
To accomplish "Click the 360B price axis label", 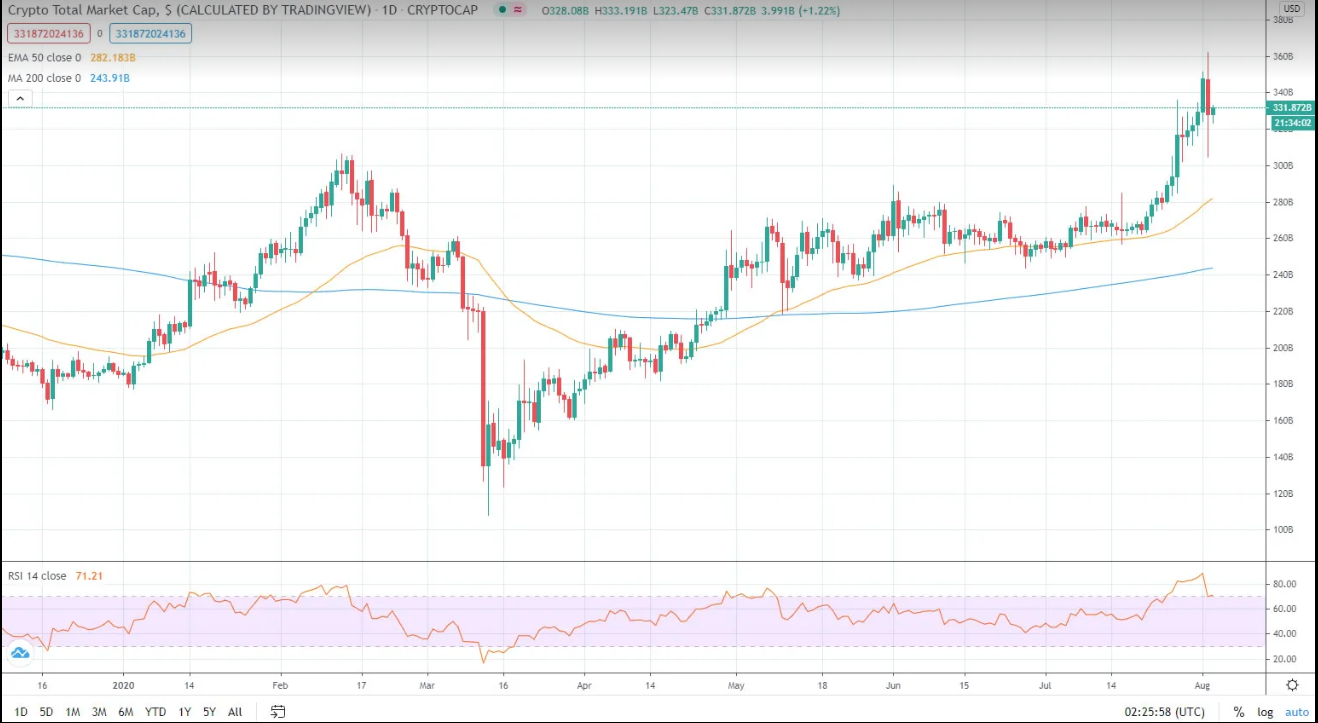I will pyautogui.click(x=1284, y=56).
